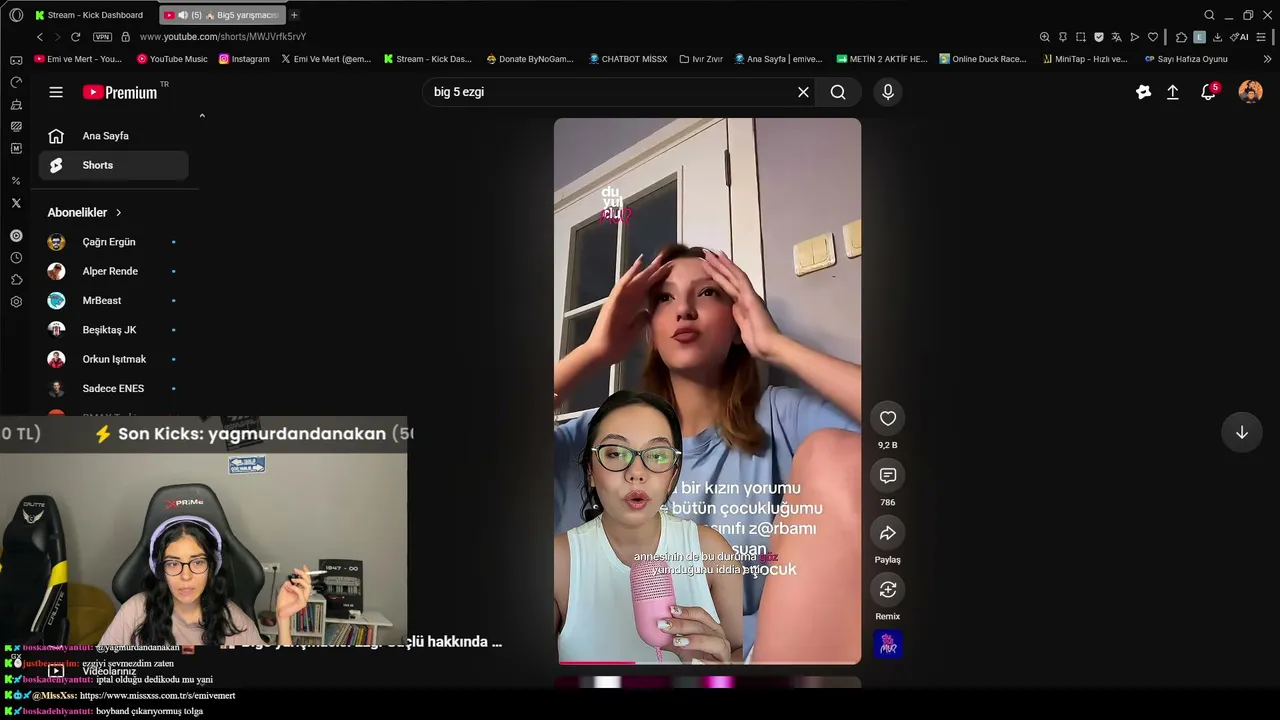Seek on the Short's red progress bar
Screen dimensions: 1280x720
pos(708,662)
